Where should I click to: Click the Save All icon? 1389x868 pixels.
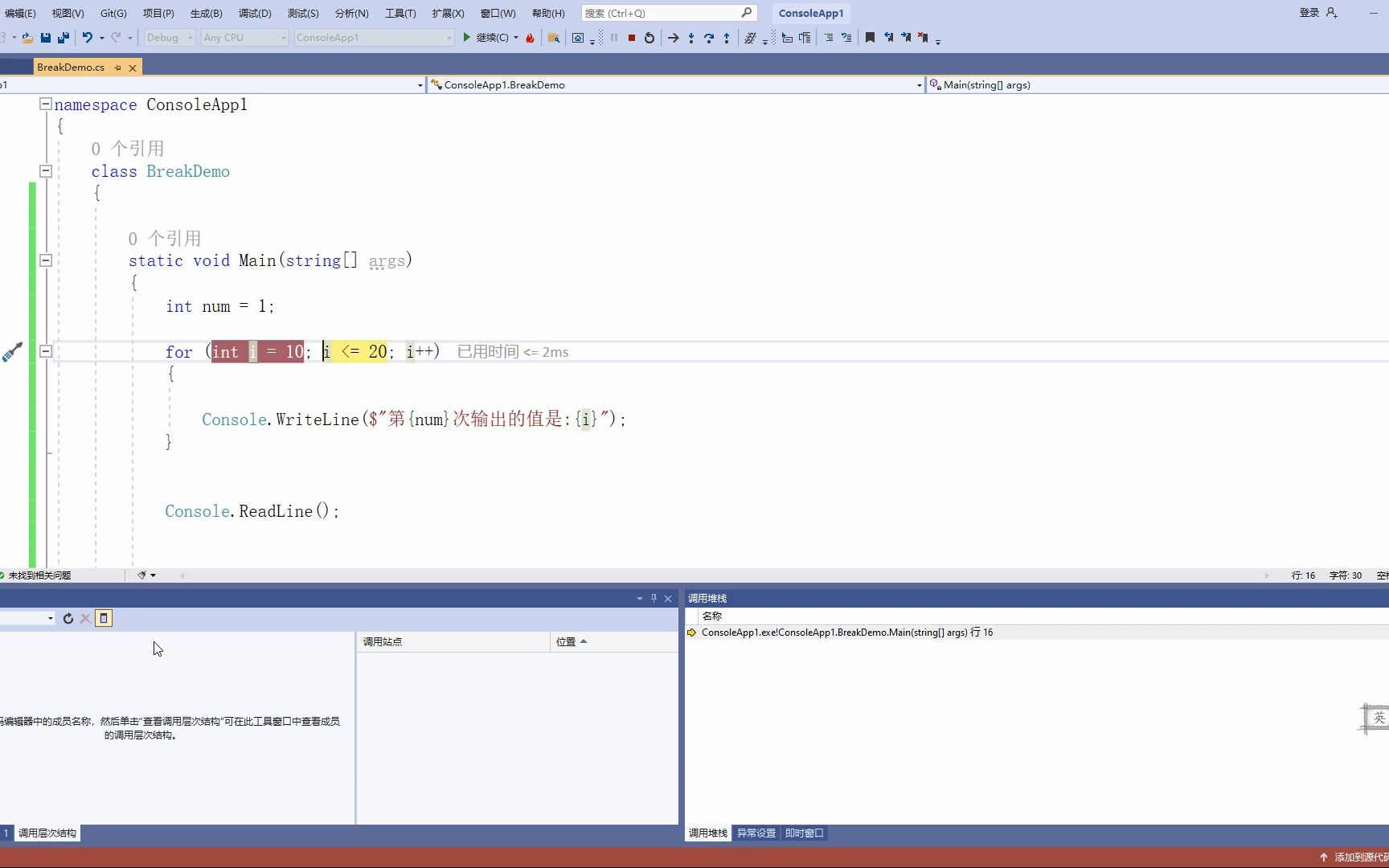(64, 38)
